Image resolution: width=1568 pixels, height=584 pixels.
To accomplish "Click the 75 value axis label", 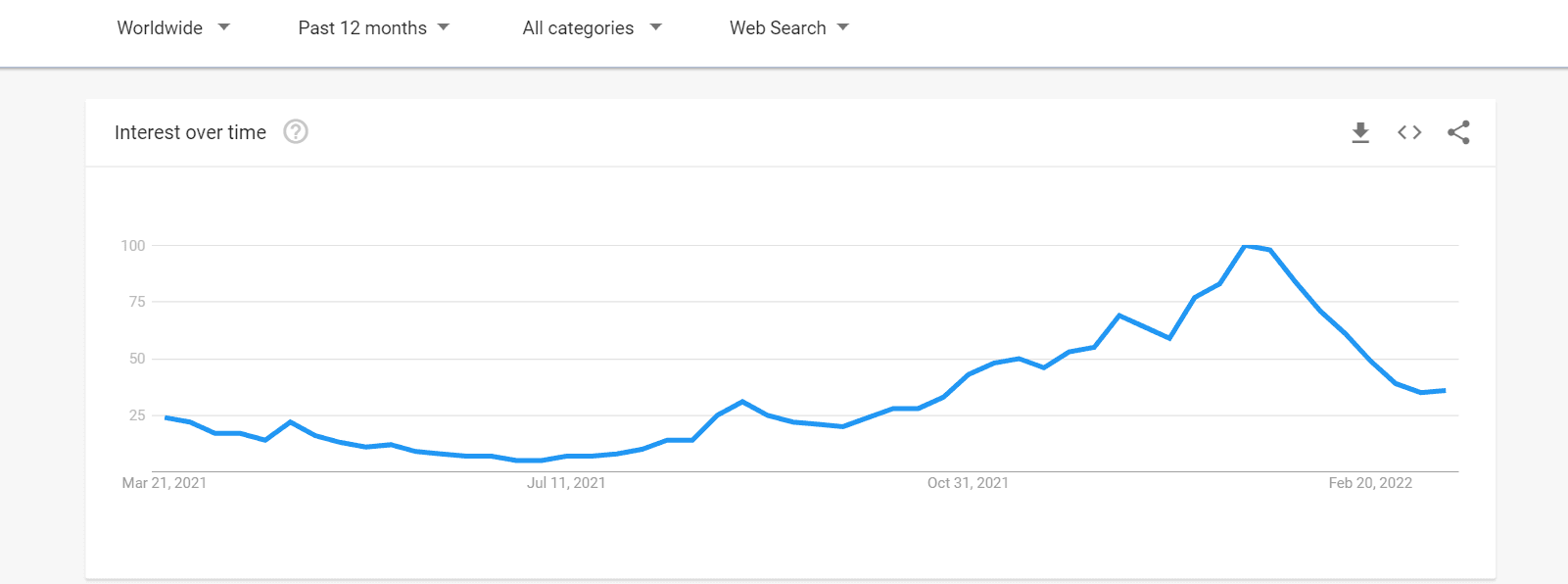I will (137, 302).
